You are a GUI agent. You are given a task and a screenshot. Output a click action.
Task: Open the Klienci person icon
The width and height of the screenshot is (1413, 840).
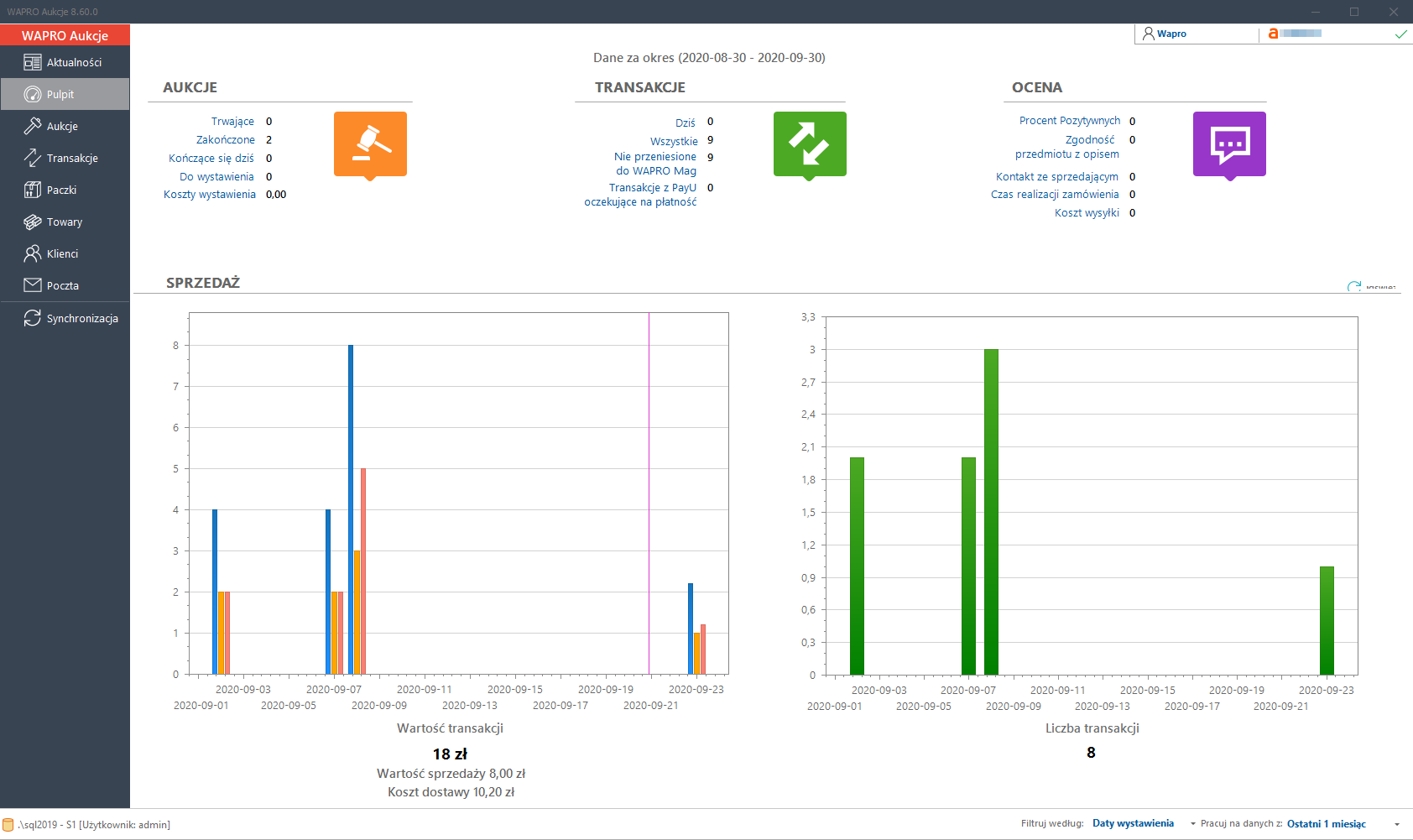(33, 253)
